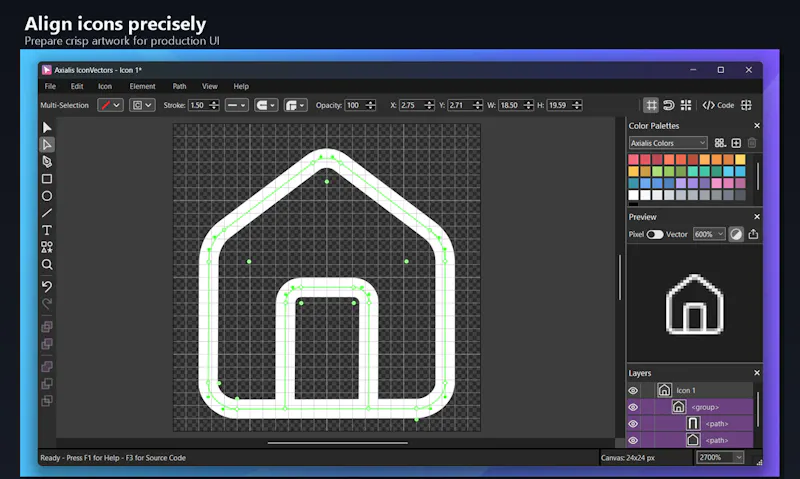Viewport: 800px width, 479px height.
Task: Pick the yellow swatch ending the first palette row
Action: 740,160
